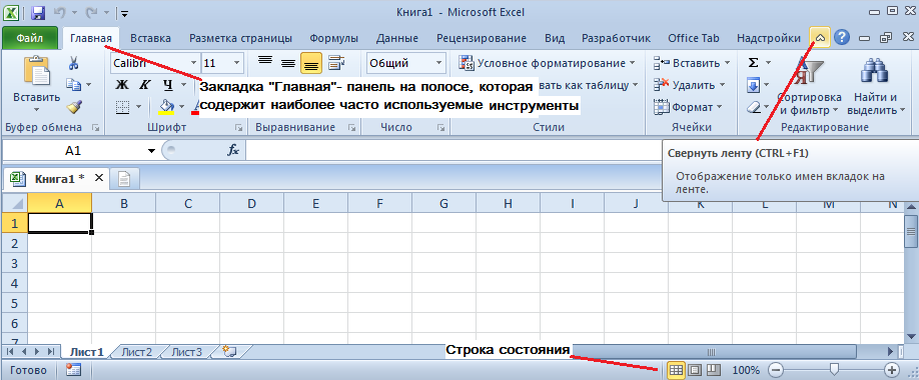Click the insert function fx icon

pyautogui.click(x=233, y=151)
